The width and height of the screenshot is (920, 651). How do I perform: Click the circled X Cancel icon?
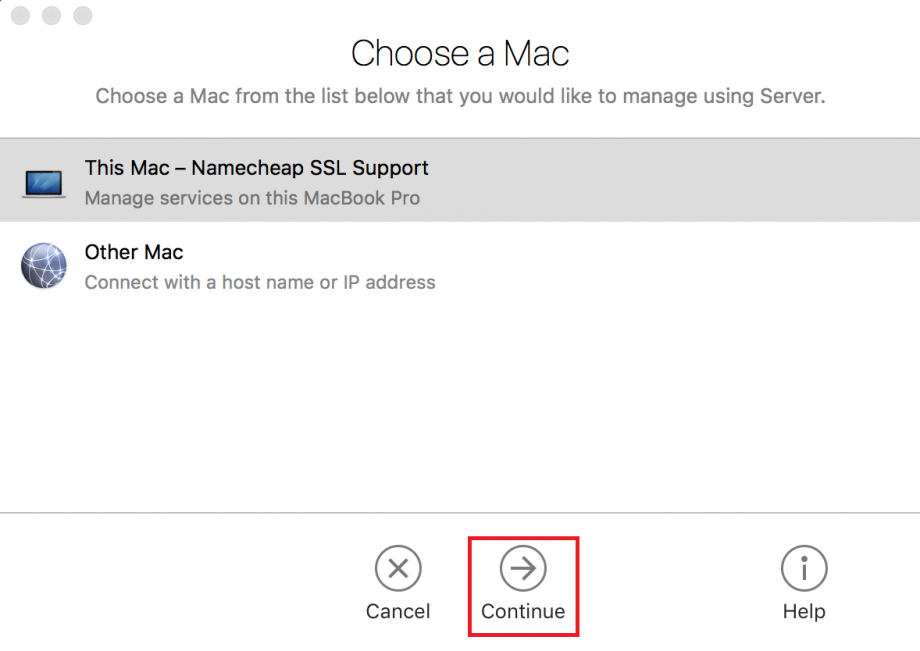397,568
